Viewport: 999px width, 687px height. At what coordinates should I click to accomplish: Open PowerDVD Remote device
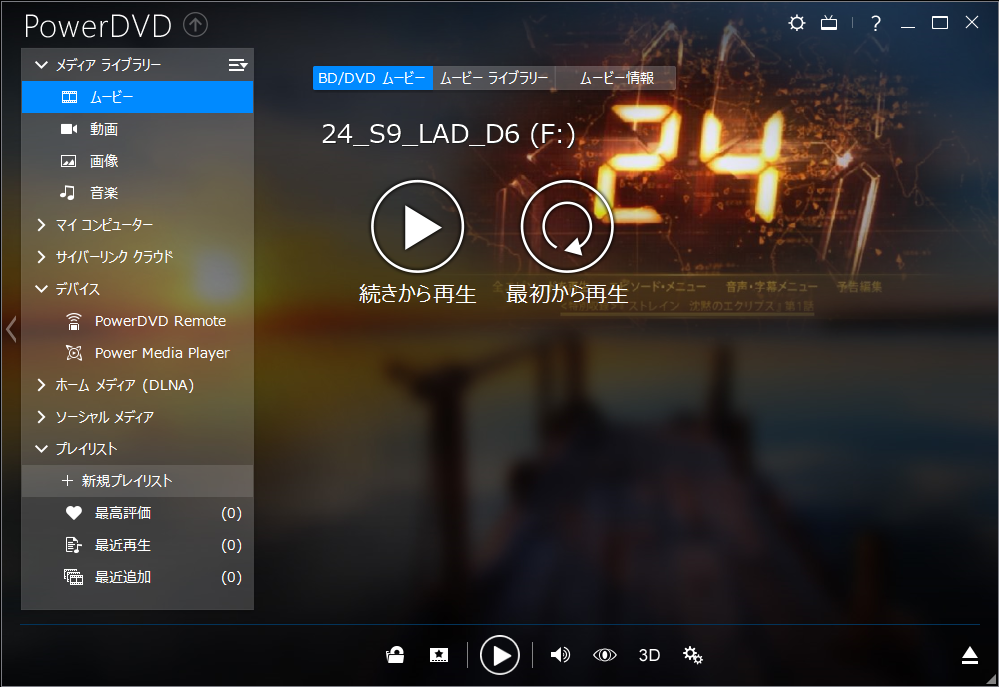(138, 321)
